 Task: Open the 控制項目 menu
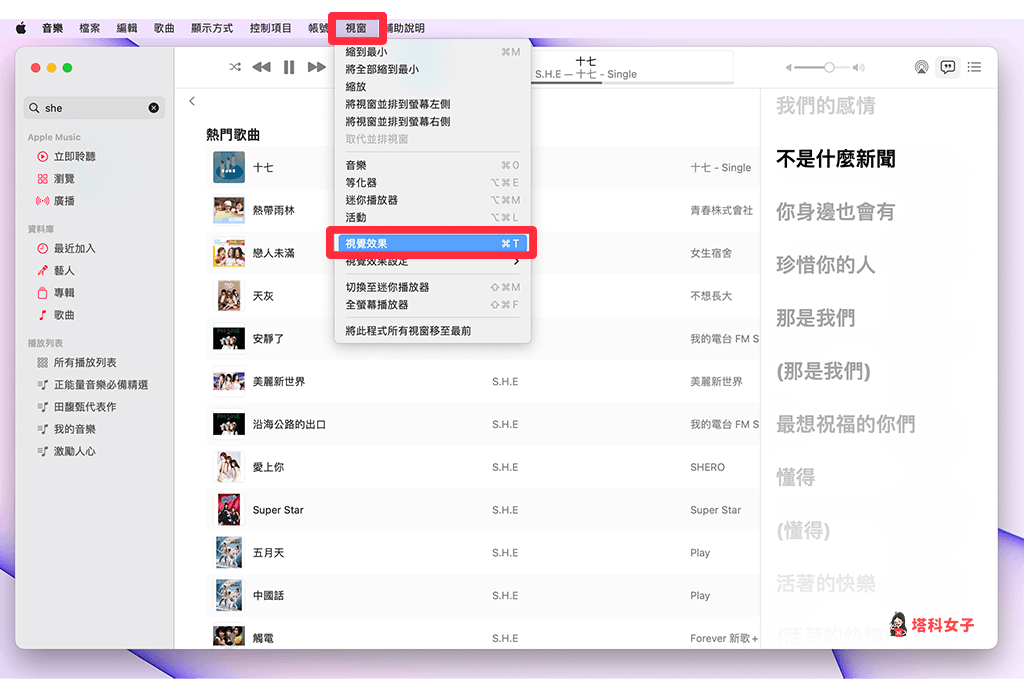tap(270, 28)
